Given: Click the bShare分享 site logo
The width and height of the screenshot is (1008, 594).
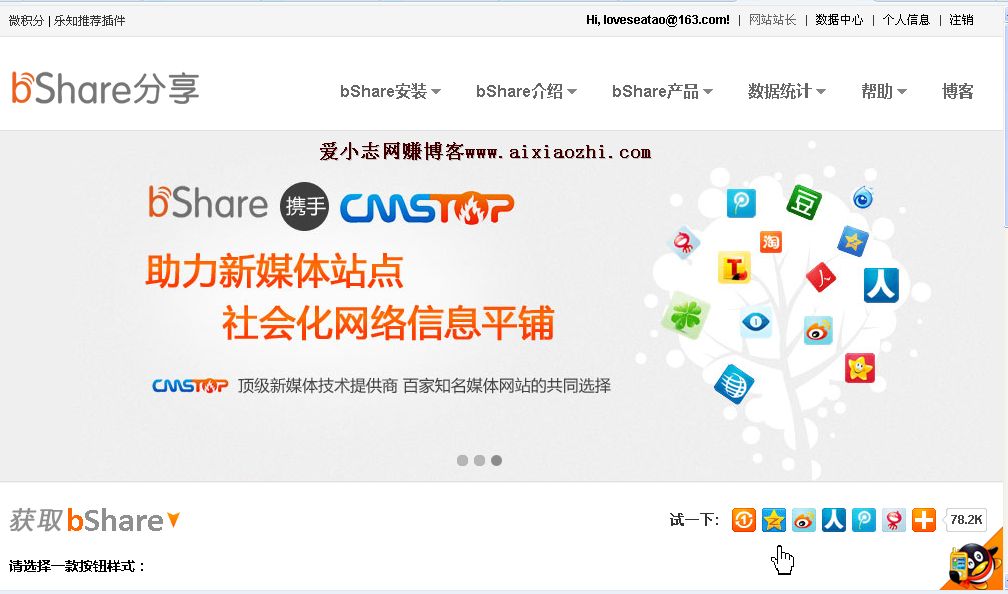Looking at the screenshot, I should pos(105,88).
